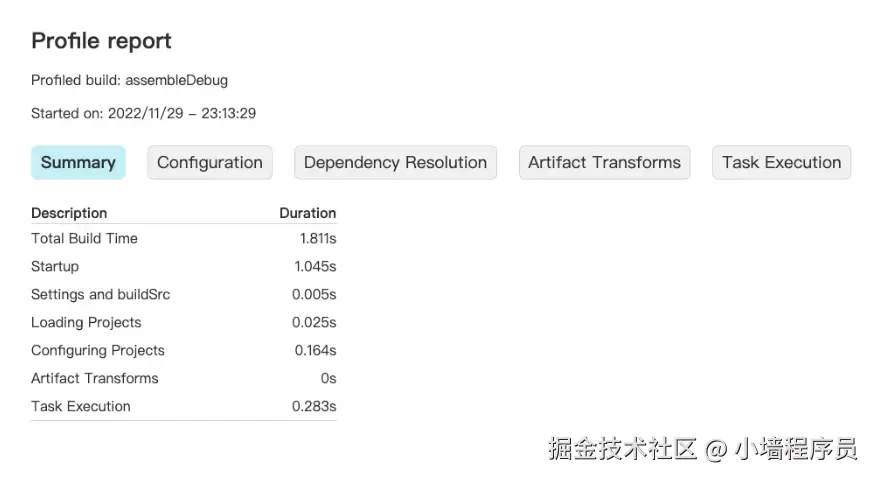The height and width of the screenshot is (479, 875).
Task: Select the Dependency Resolution tab
Action: [395, 163]
